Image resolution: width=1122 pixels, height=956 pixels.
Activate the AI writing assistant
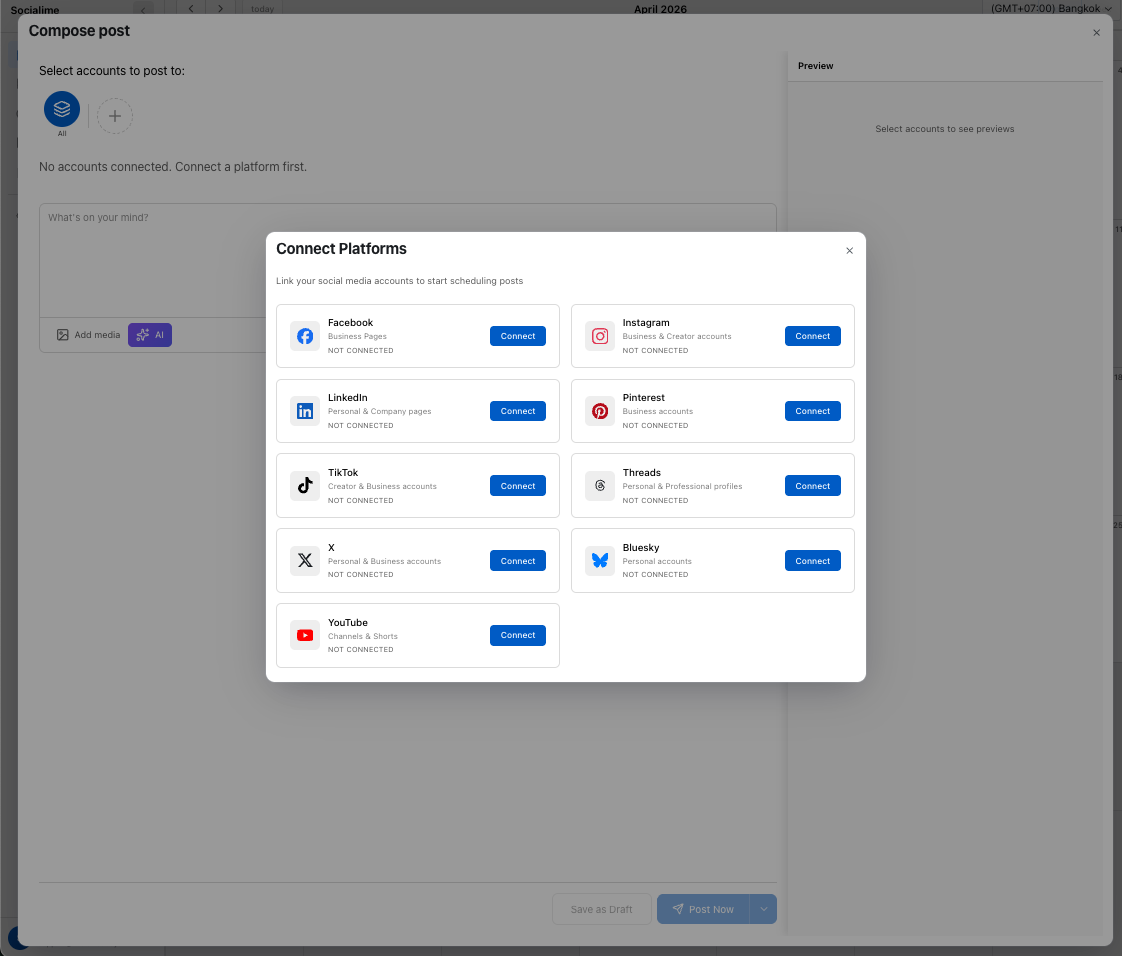(x=149, y=334)
